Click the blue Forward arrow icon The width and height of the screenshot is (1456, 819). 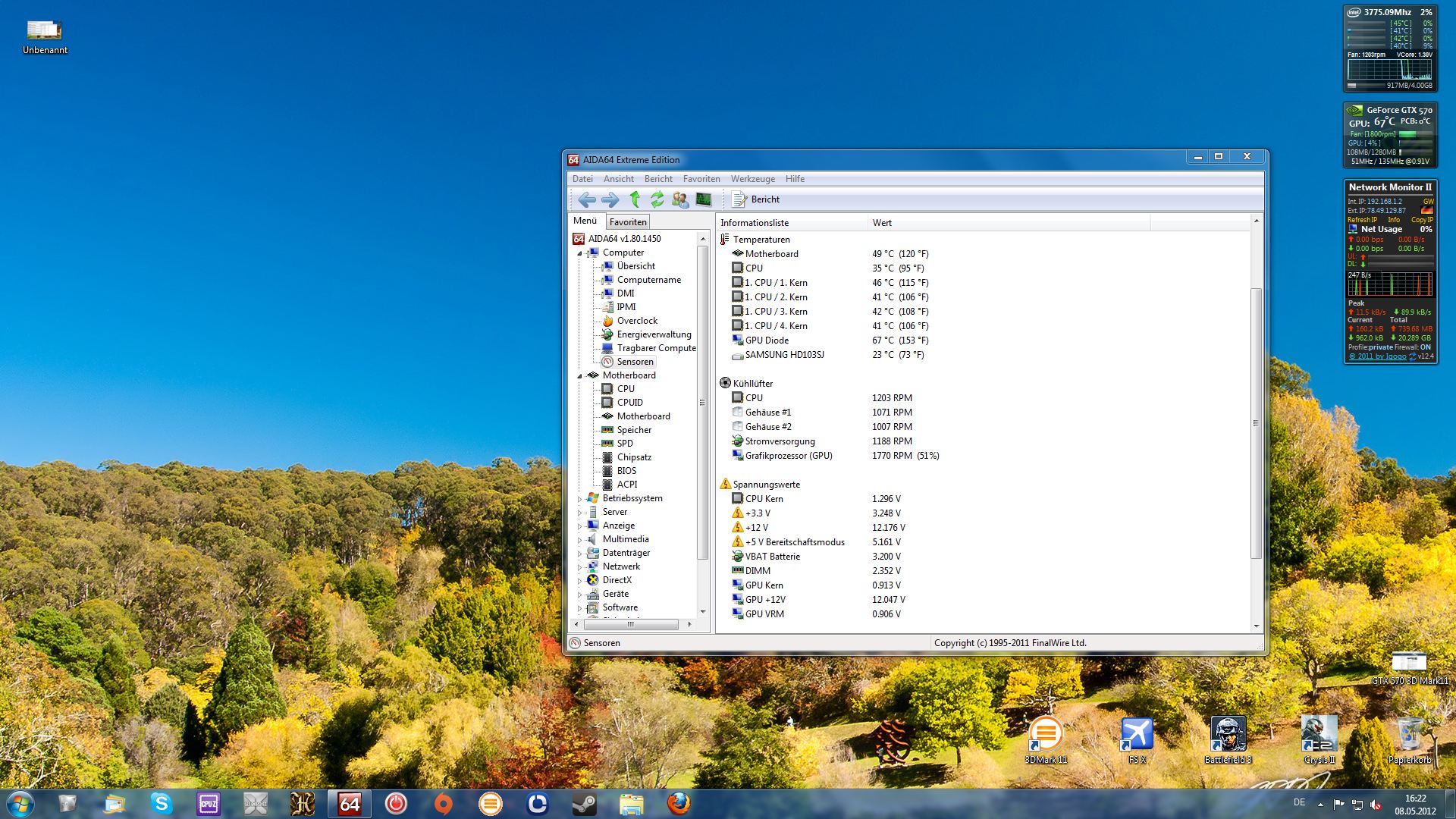click(610, 199)
